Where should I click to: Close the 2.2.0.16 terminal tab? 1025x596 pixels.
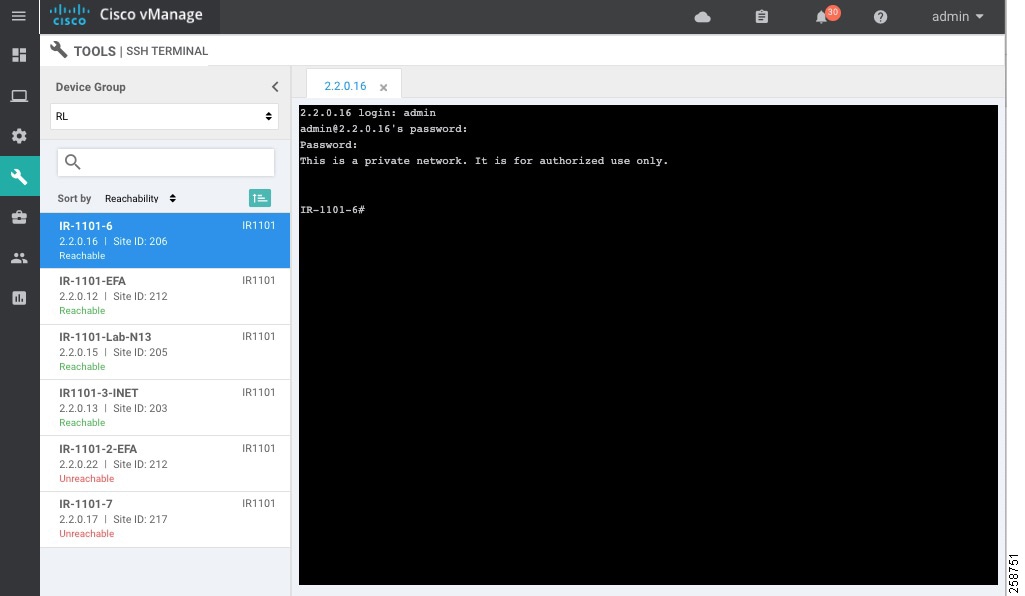(384, 88)
